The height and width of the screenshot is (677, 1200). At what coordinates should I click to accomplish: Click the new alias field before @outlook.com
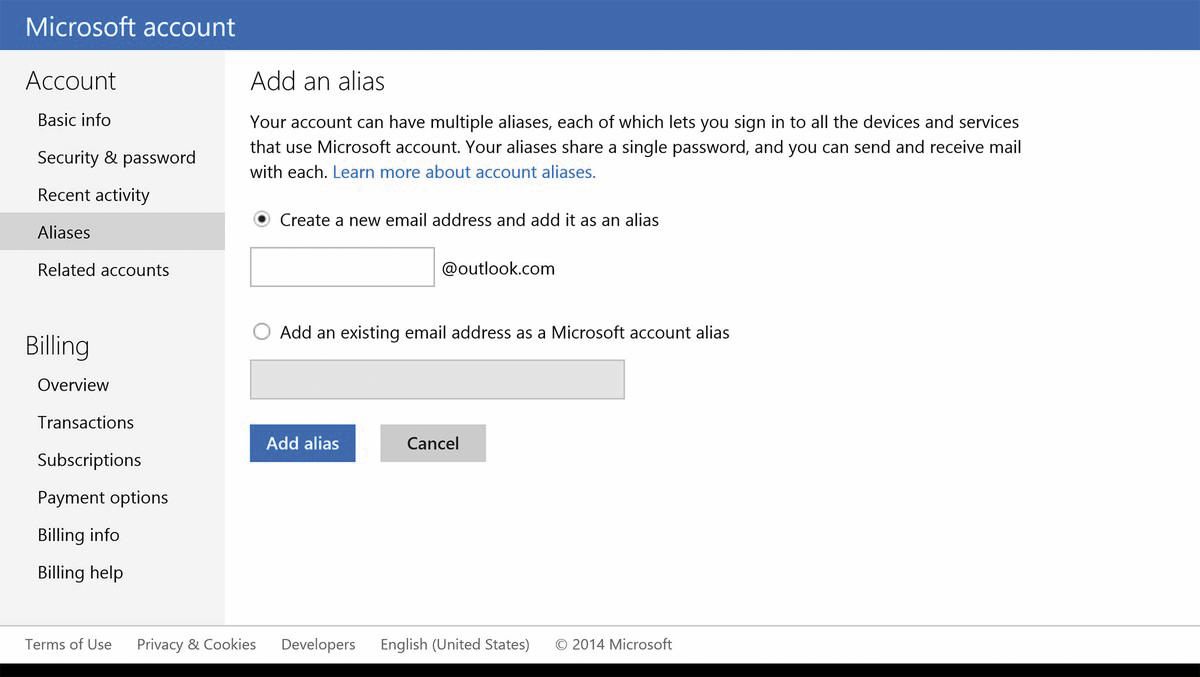pyautogui.click(x=342, y=267)
